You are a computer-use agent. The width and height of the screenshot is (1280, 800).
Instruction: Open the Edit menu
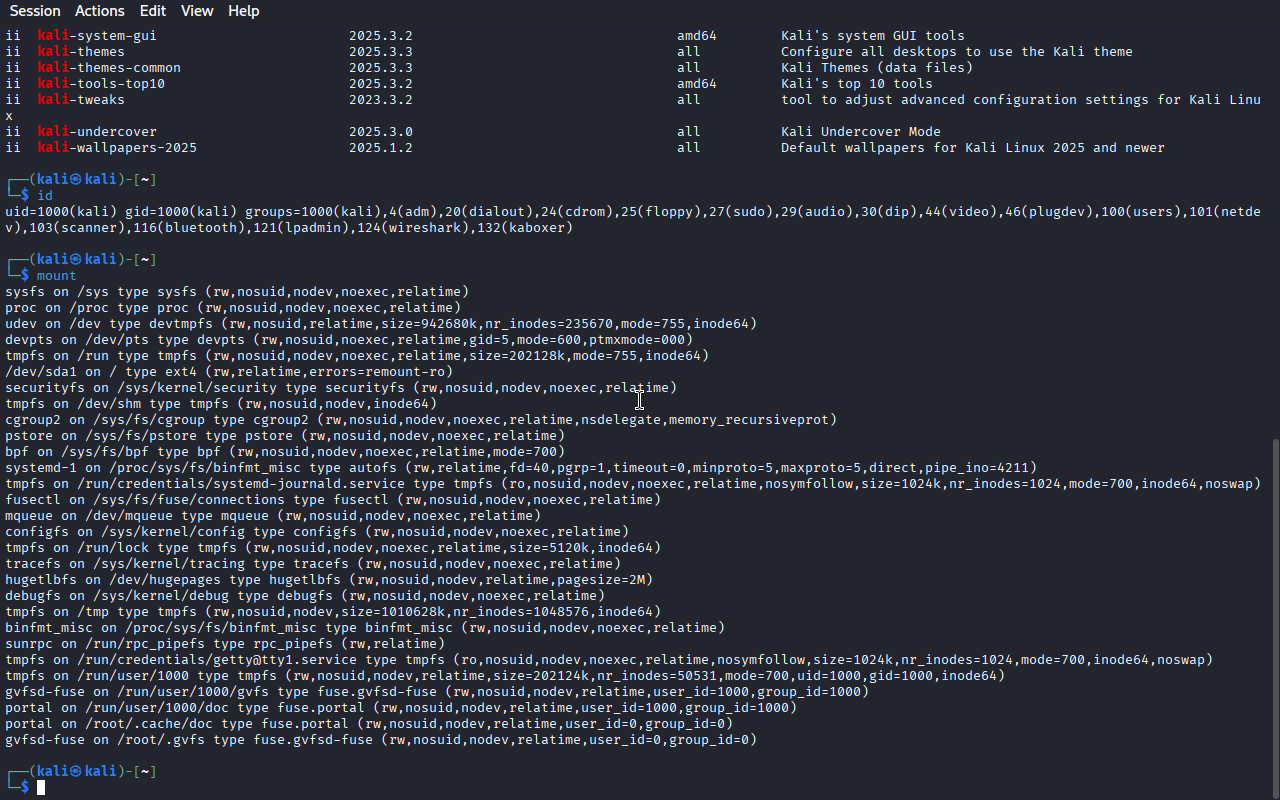pyautogui.click(x=153, y=11)
